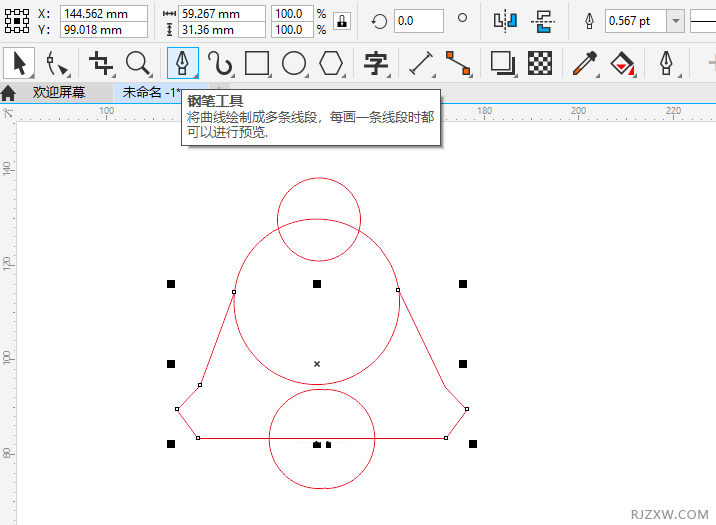Click the mirror vertically button
Screen dimensions: 716x525
pos(543,21)
